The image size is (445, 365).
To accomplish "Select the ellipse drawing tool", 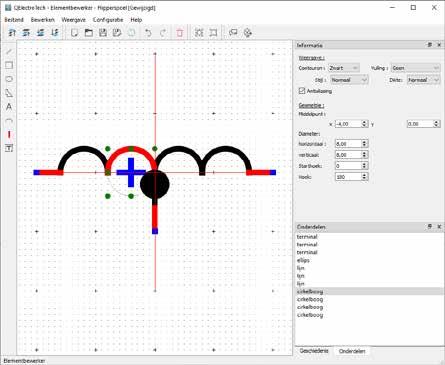I will [9, 79].
